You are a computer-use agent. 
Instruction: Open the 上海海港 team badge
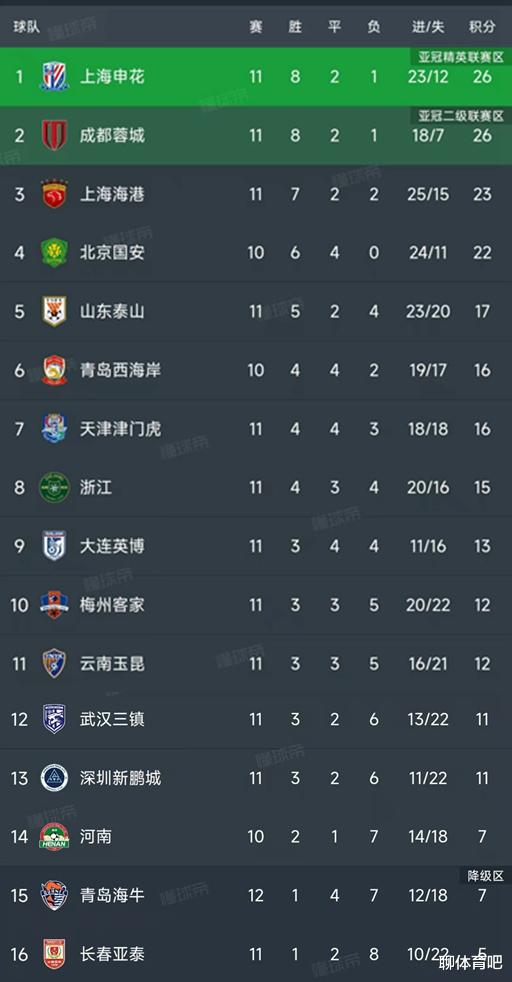pyautogui.click(x=54, y=194)
